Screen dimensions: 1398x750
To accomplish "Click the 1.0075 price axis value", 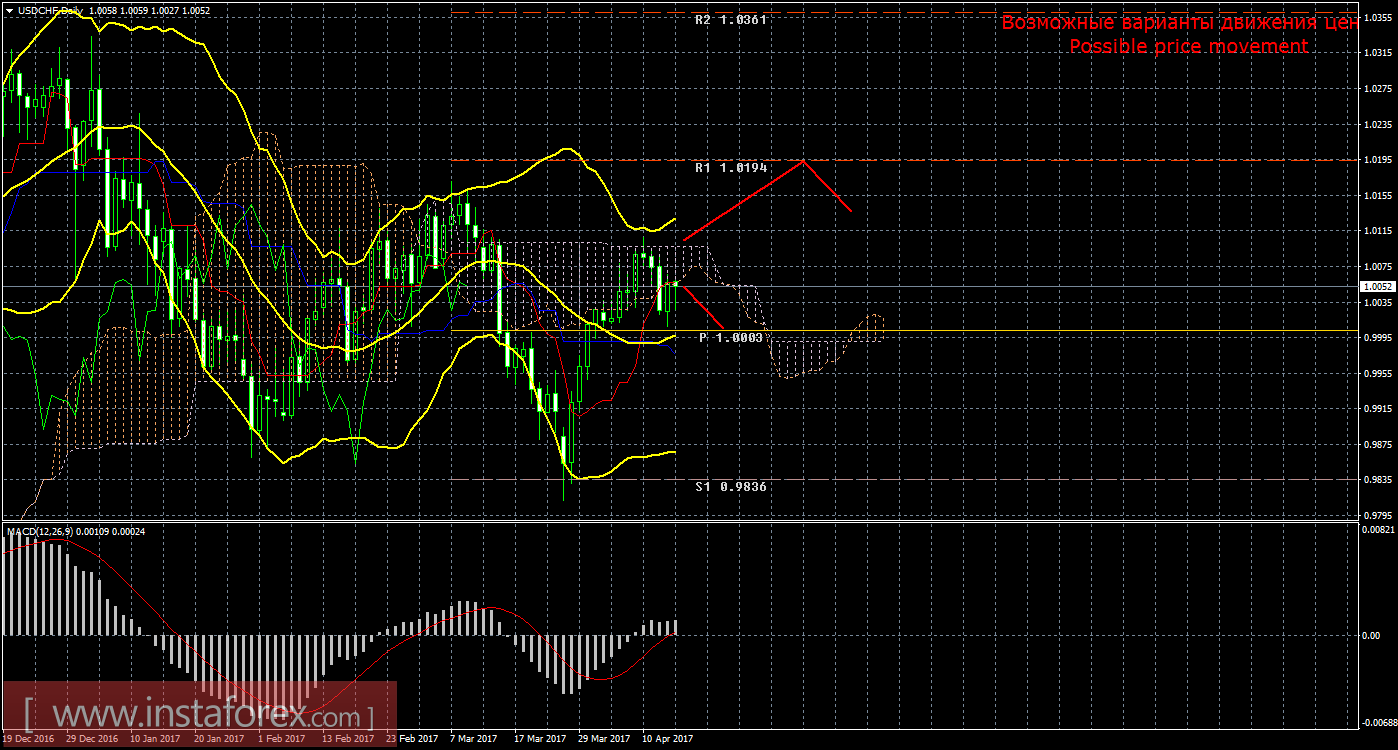I will point(1378,267).
